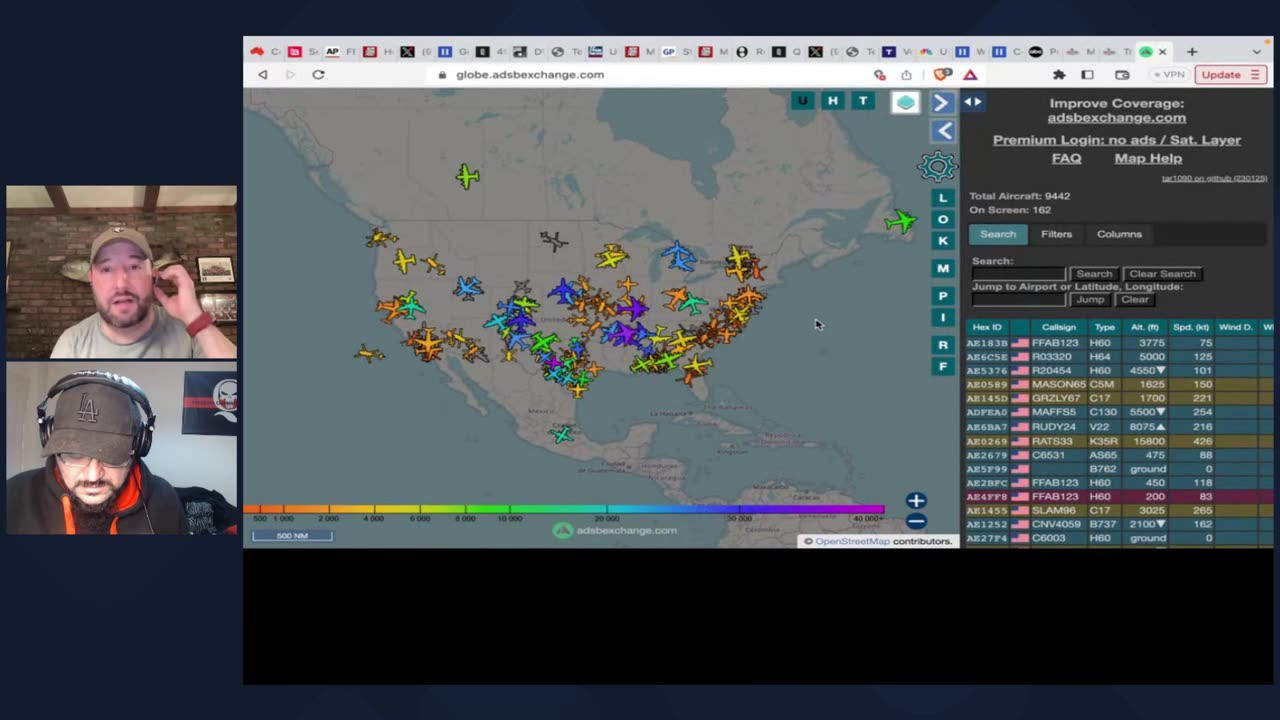The image size is (1280, 720).
Task: Toggle the L map button
Action: (x=942, y=198)
